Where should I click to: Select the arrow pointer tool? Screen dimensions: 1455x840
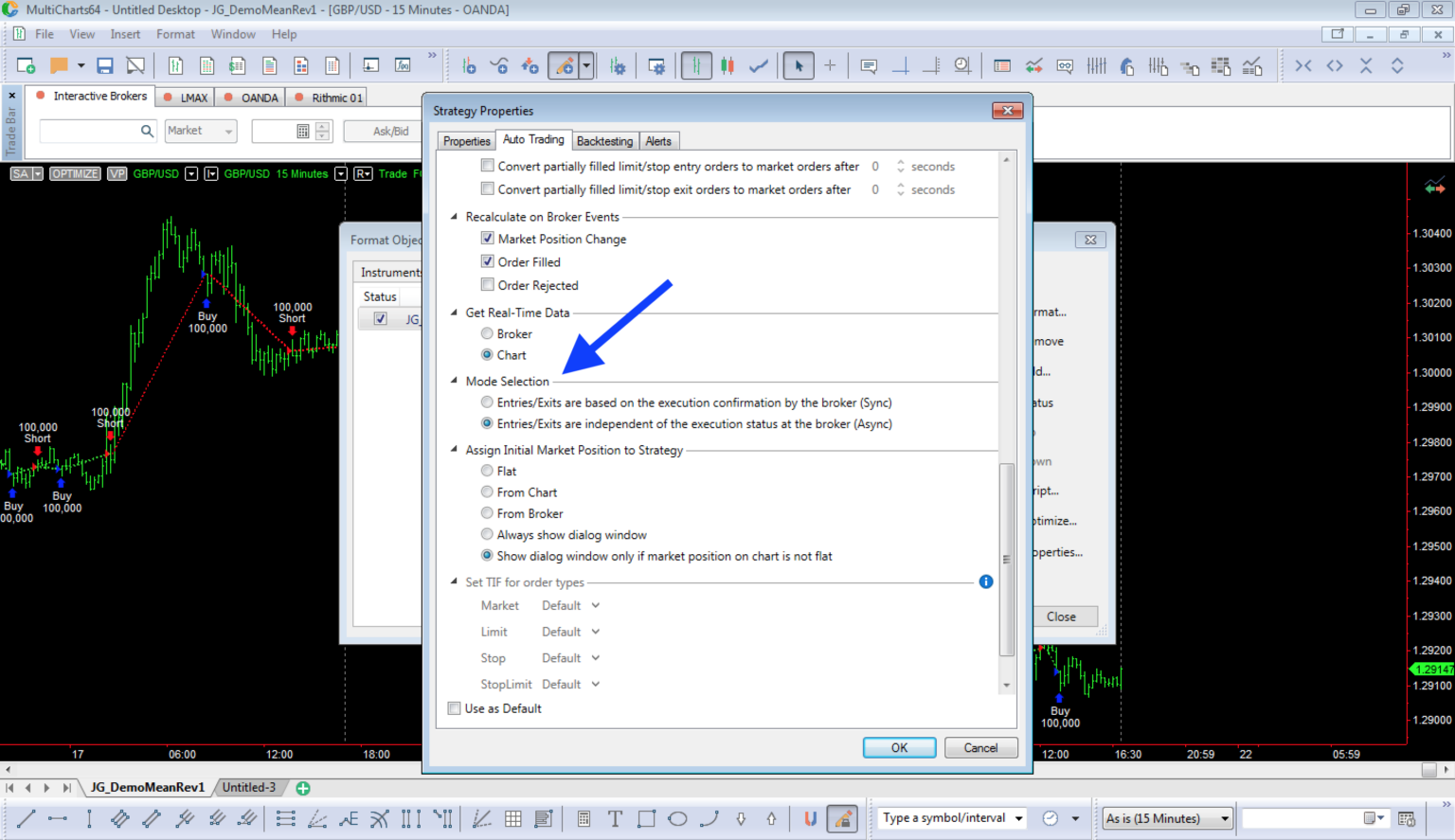(x=799, y=65)
